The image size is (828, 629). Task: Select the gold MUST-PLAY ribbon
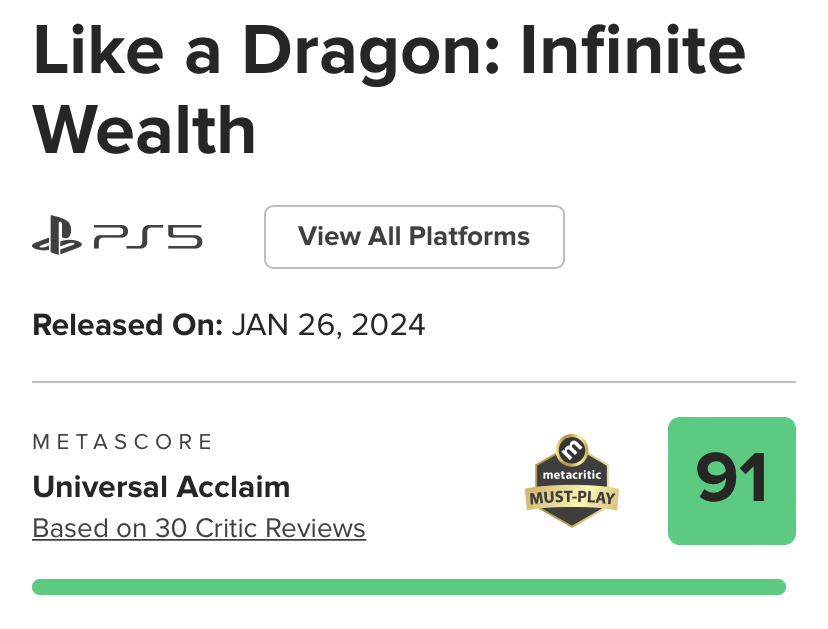pyautogui.click(x=572, y=496)
